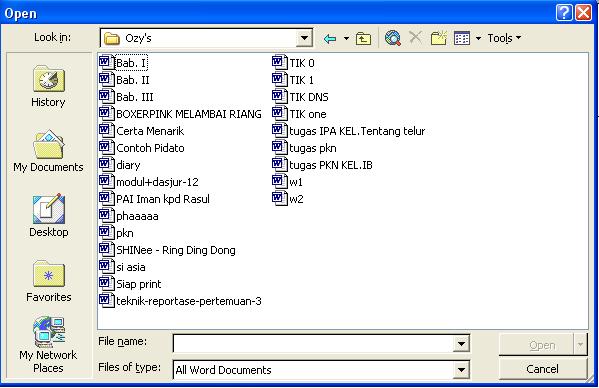Viewport: 599px width, 388px height.
Task: Select Word icon of tugas pkn
Action: [x=280, y=147]
